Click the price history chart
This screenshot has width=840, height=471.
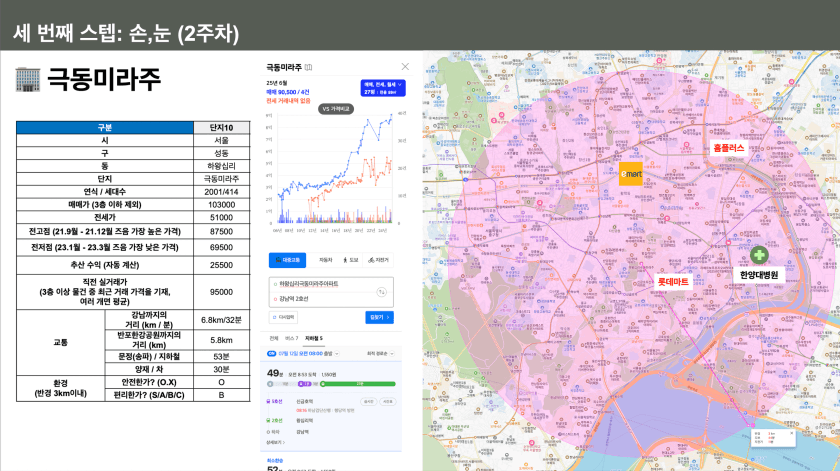click(x=336, y=170)
